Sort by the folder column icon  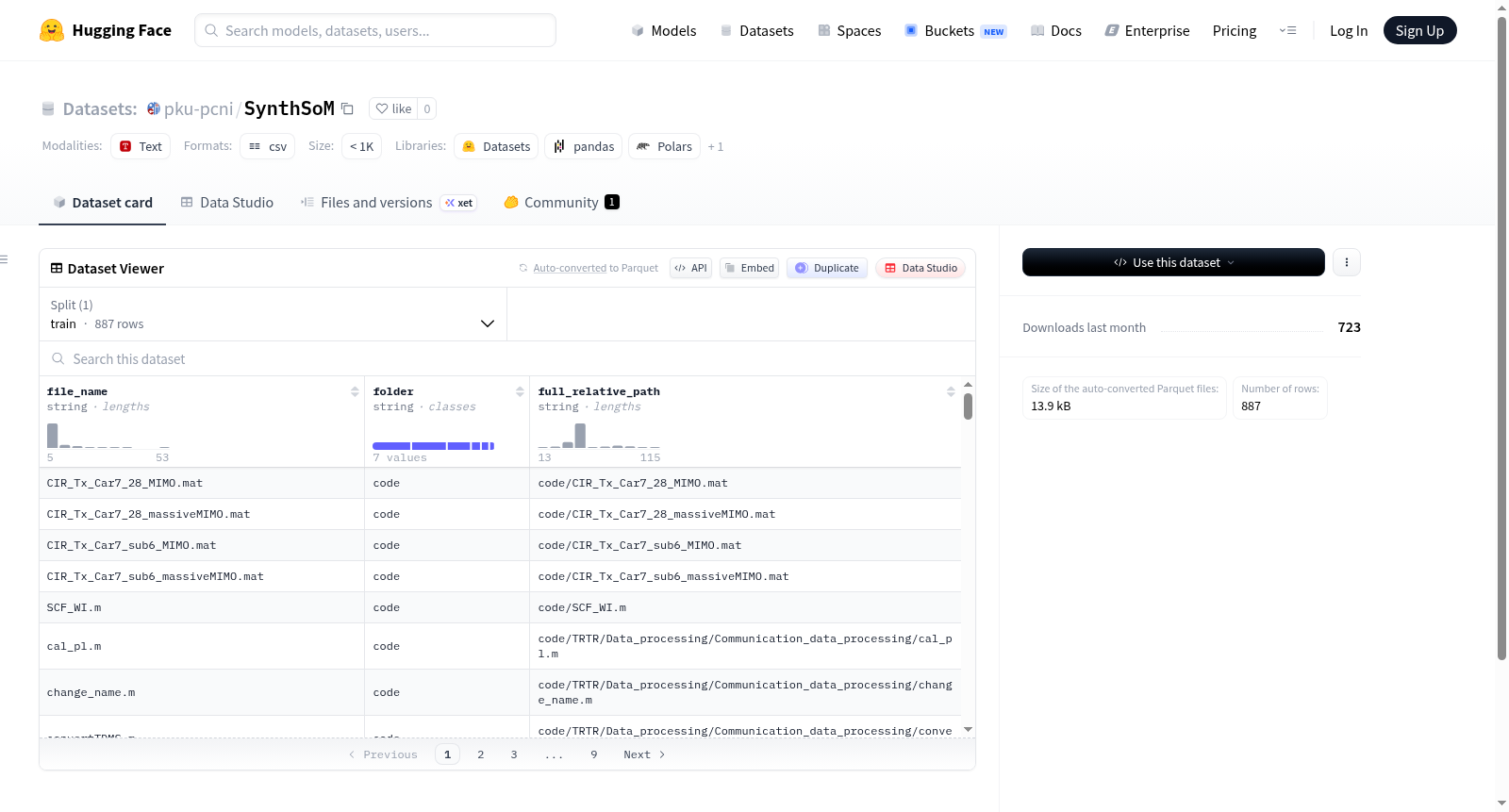tap(520, 391)
